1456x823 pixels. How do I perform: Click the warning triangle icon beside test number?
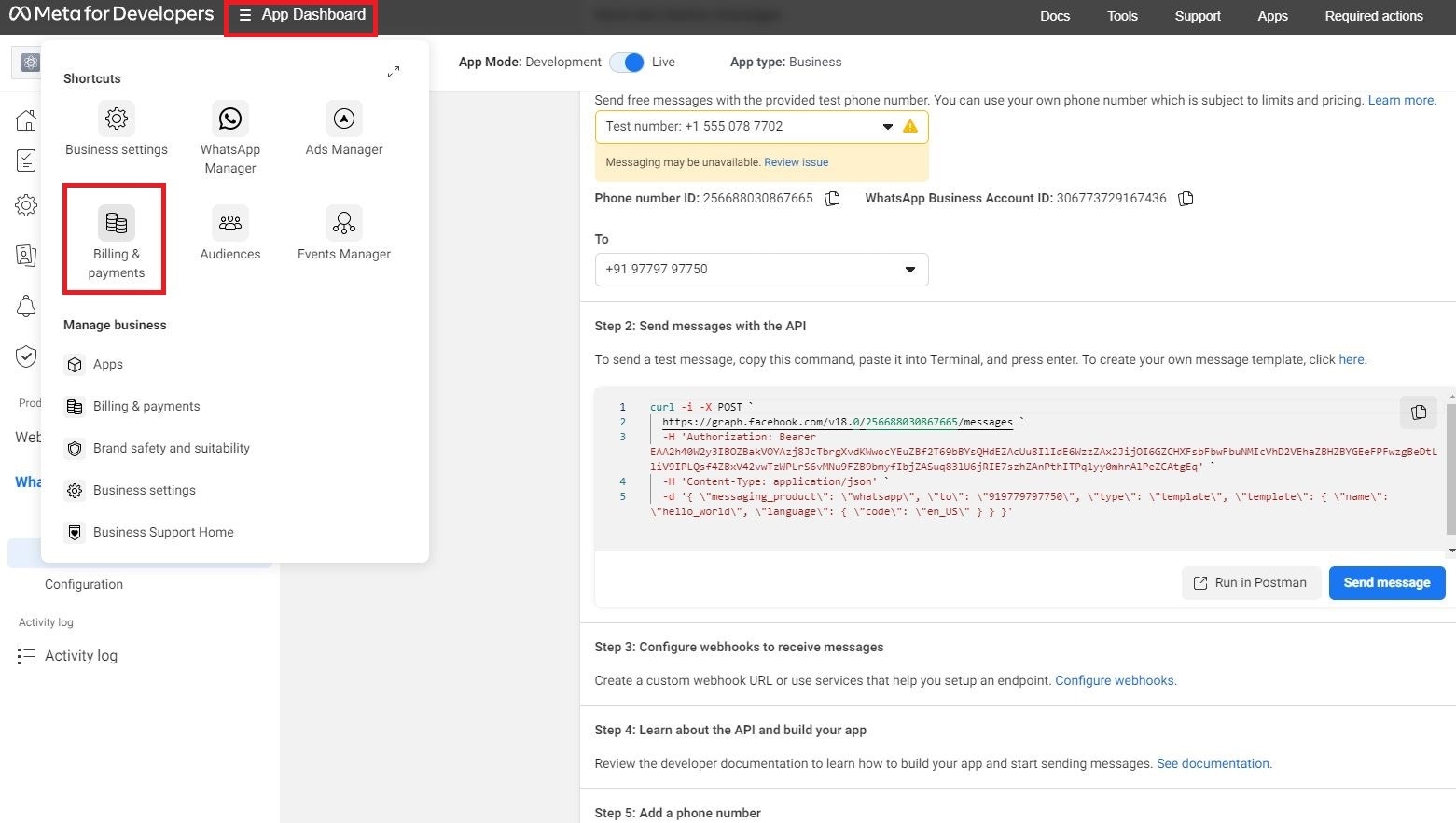(x=910, y=127)
